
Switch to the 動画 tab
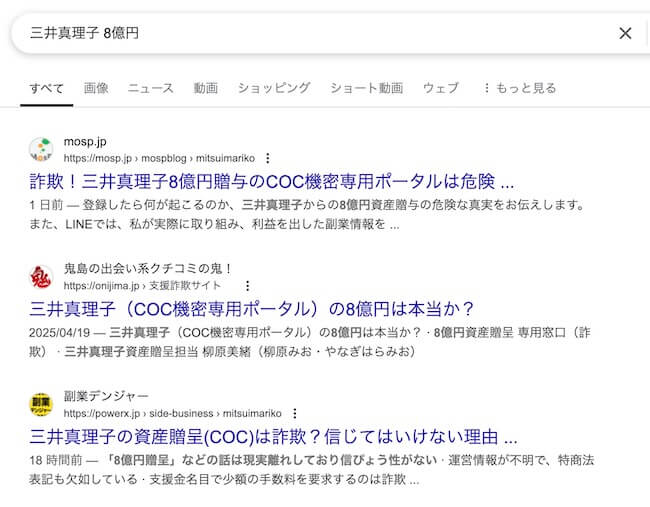click(206, 88)
